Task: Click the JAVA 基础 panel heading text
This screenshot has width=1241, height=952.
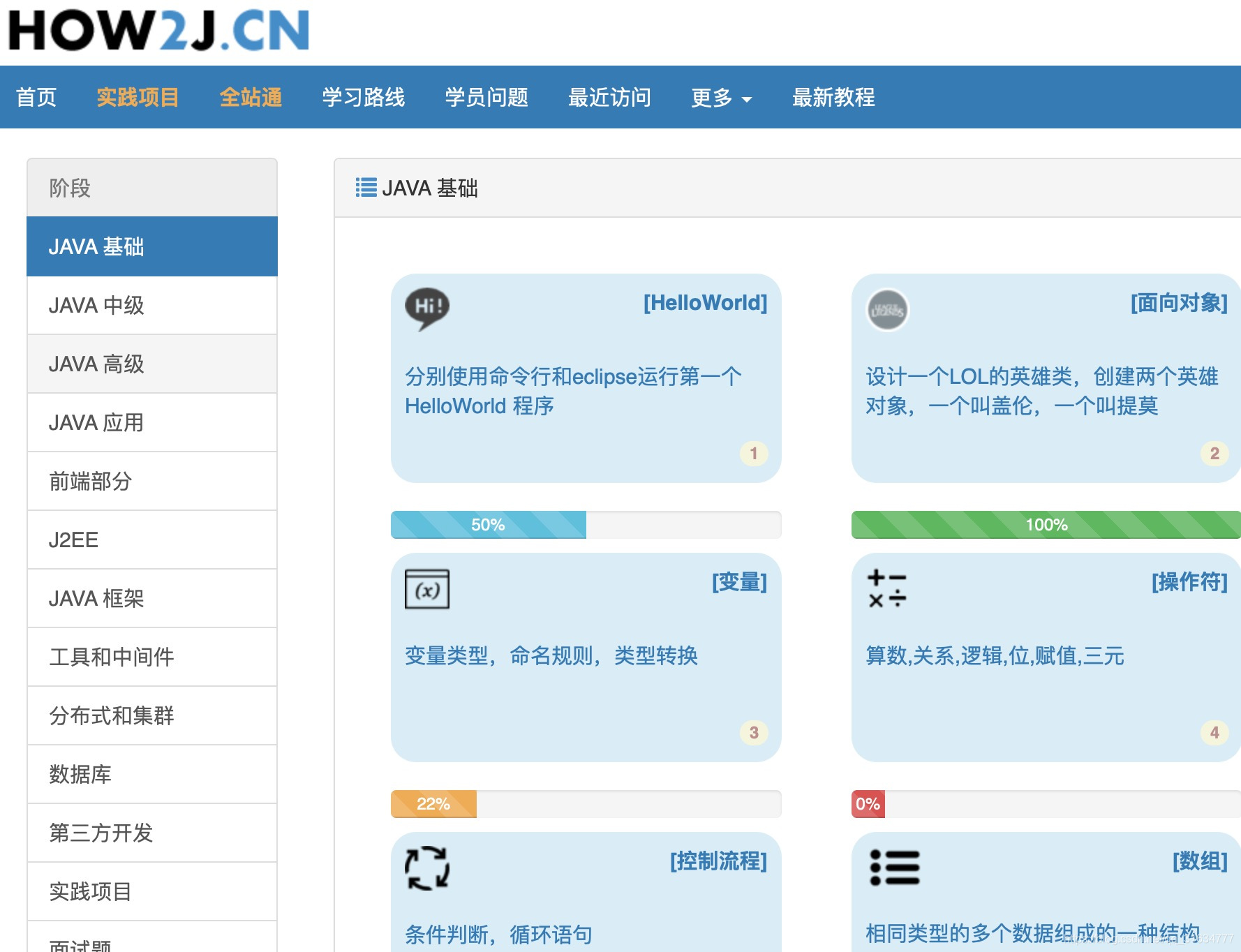Action: 430,188
